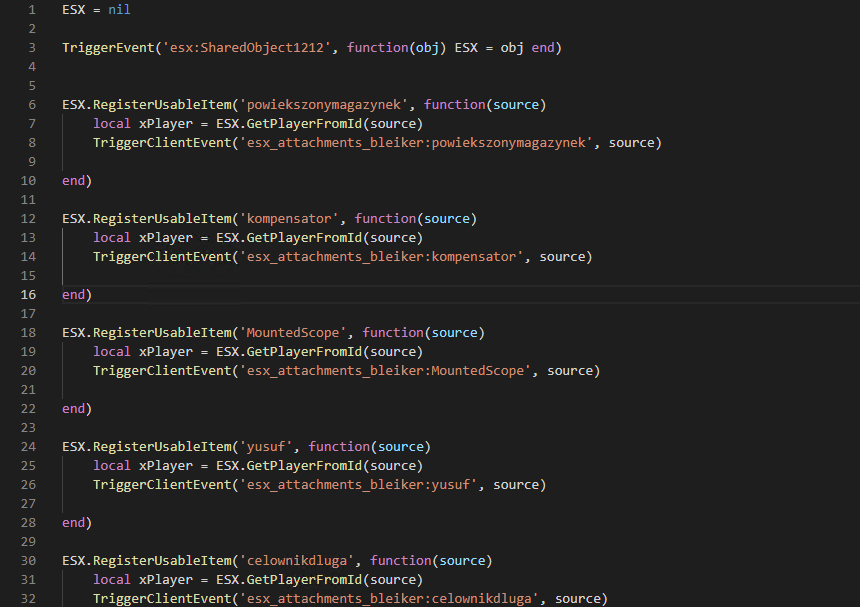Click 'esx_attachments_bleiker:powiekszonymagazynek' string on line 8
The image size is (860, 607).
pos(416,143)
